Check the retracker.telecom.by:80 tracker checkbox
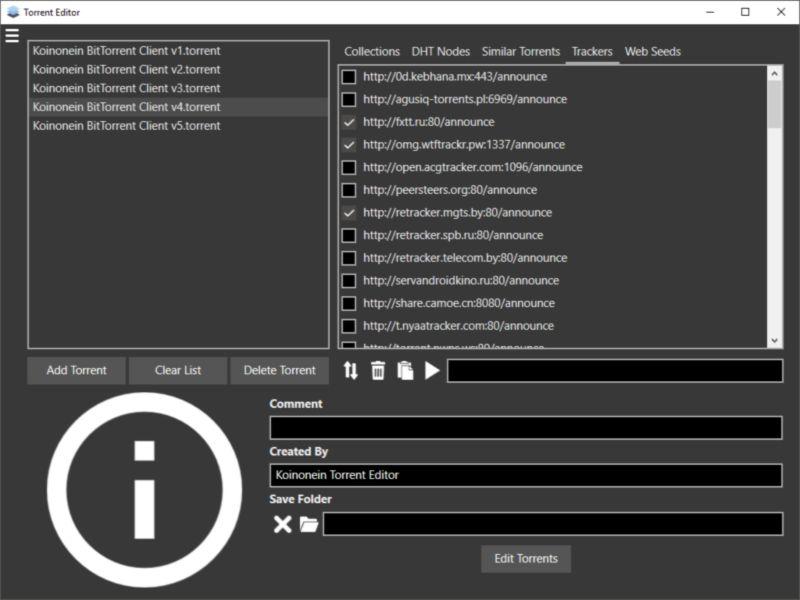Image resolution: width=800 pixels, height=600 pixels. pyautogui.click(x=349, y=258)
